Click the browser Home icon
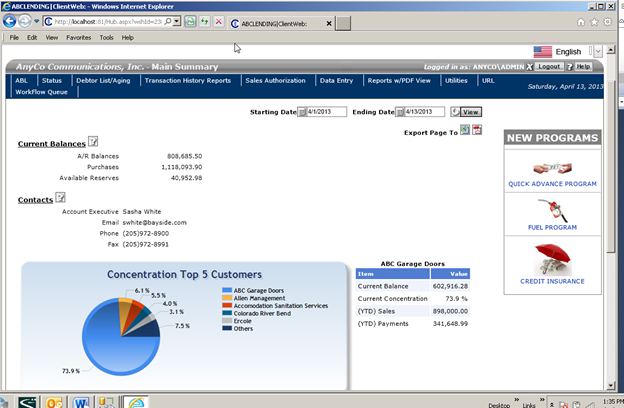Image resolution: width=624 pixels, height=408 pixels. 581,22
